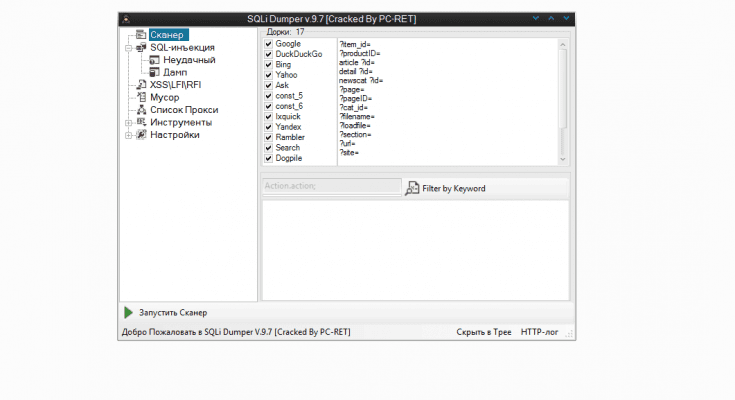735x400 pixels.
Task: Click the Неудачный item icon
Action: coord(155,60)
